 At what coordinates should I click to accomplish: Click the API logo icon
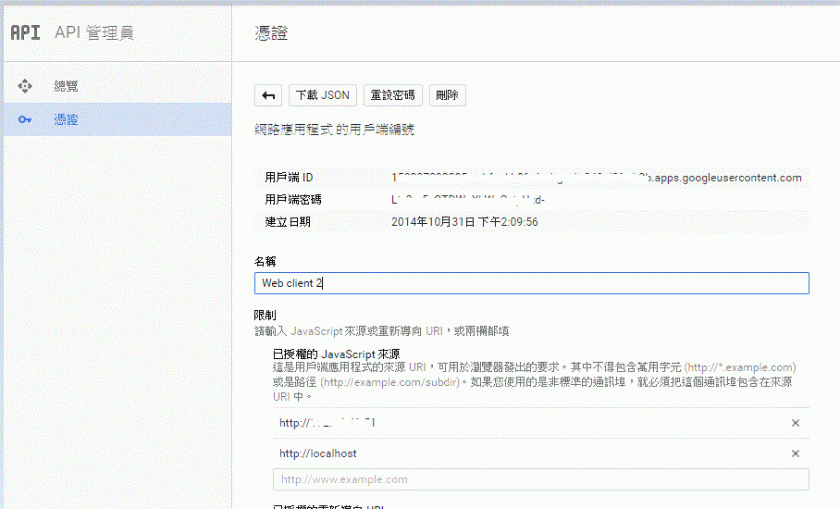coord(25,33)
